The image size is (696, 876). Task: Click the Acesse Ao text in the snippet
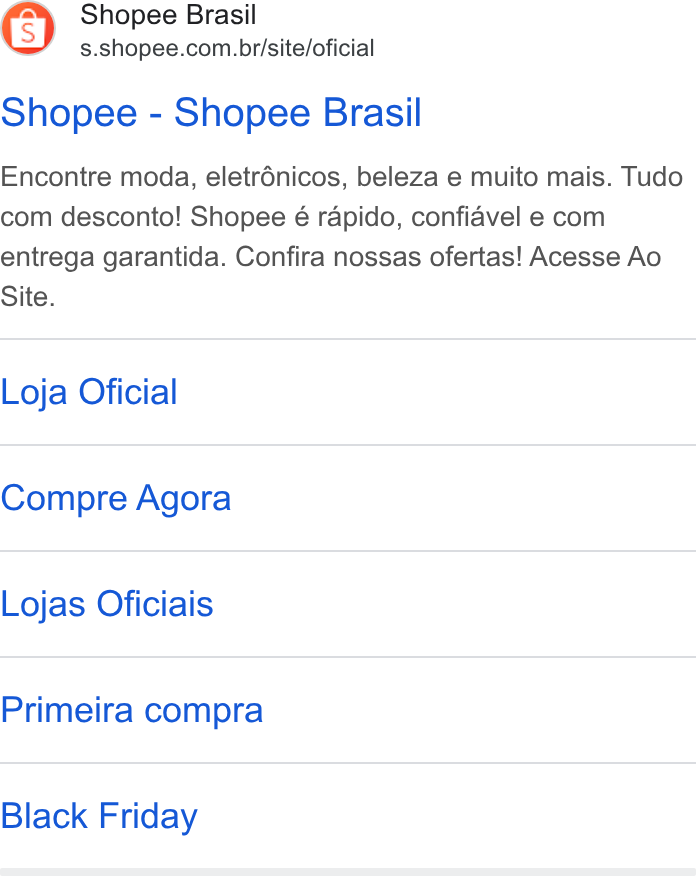(x=595, y=257)
